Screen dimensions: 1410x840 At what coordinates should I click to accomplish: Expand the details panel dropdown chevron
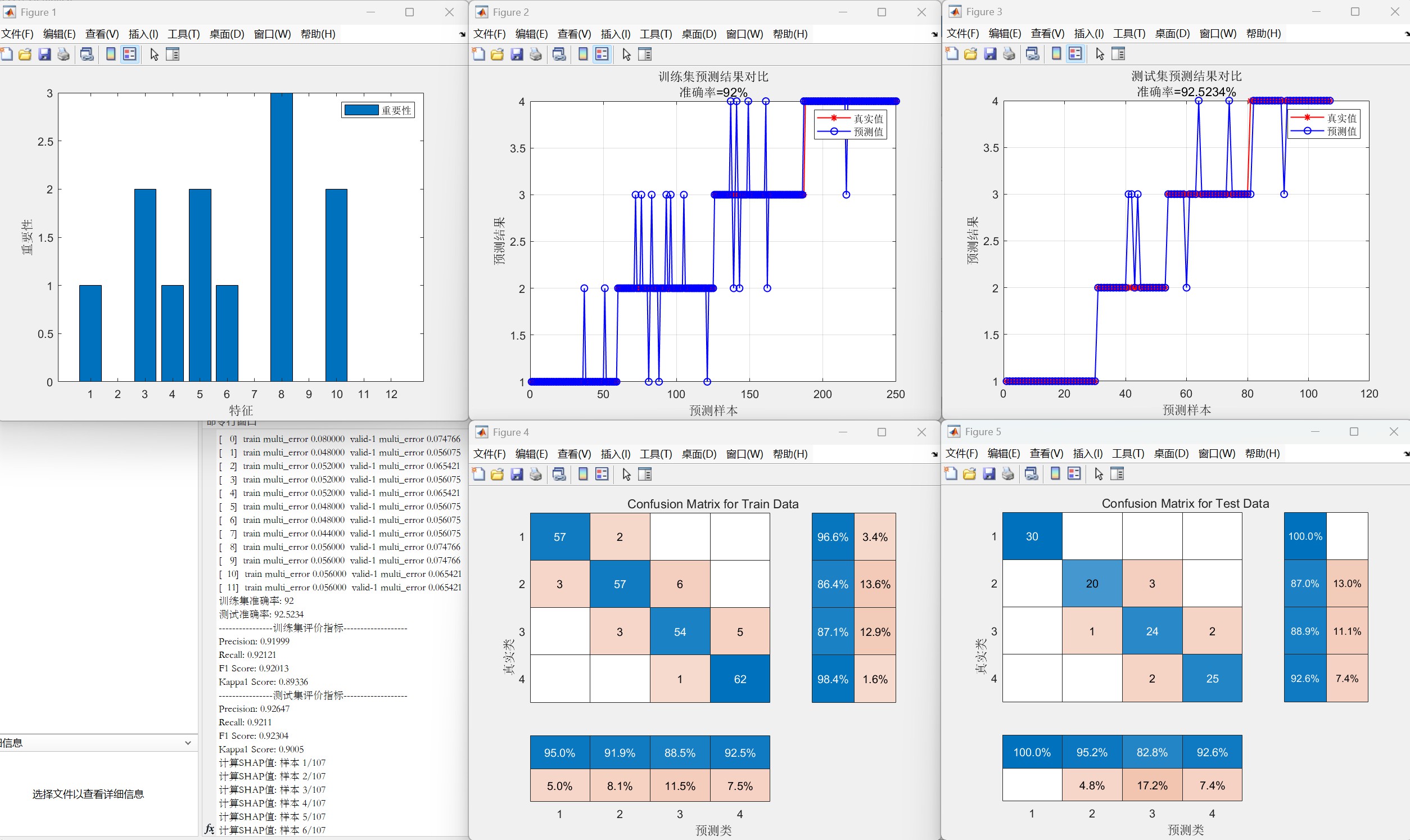pyautogui.click(x=188, y=743)
